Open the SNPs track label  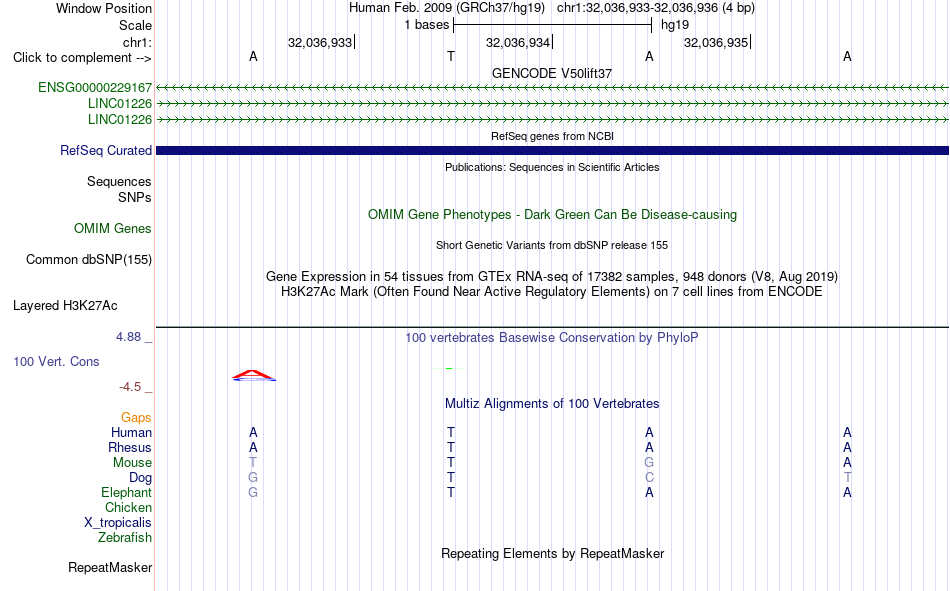click(135, 198)
